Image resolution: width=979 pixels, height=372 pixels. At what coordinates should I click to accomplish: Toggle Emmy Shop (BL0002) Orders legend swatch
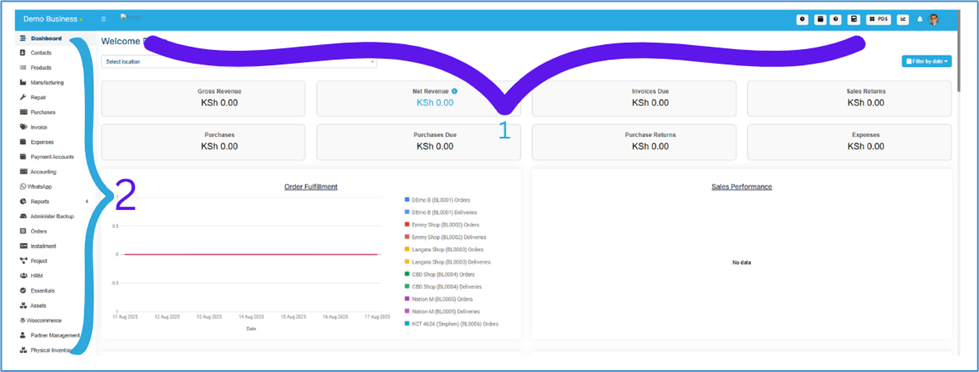click(x=406, y=225)
